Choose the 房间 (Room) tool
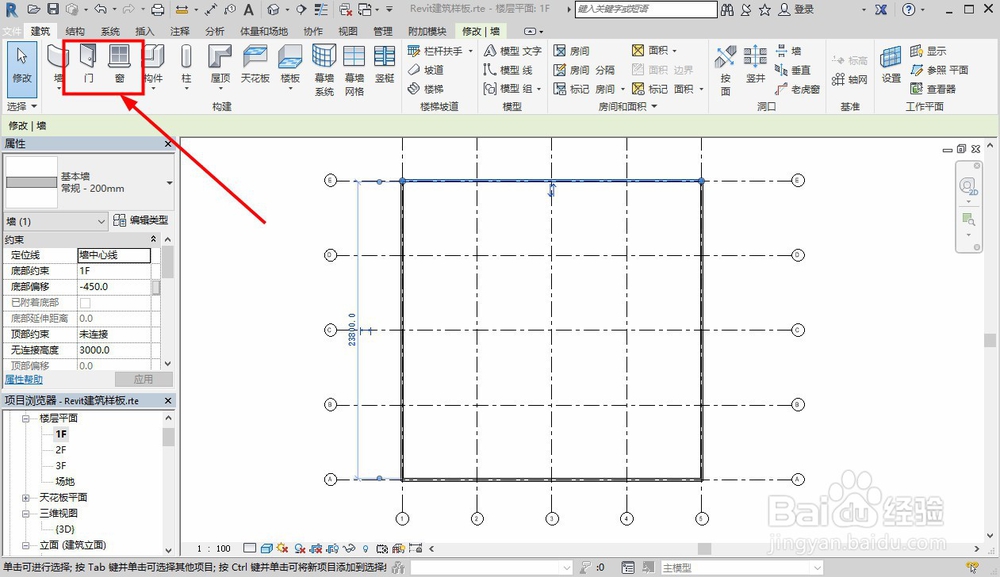This screenshot has width=1000, height=577. click(571, 50)
